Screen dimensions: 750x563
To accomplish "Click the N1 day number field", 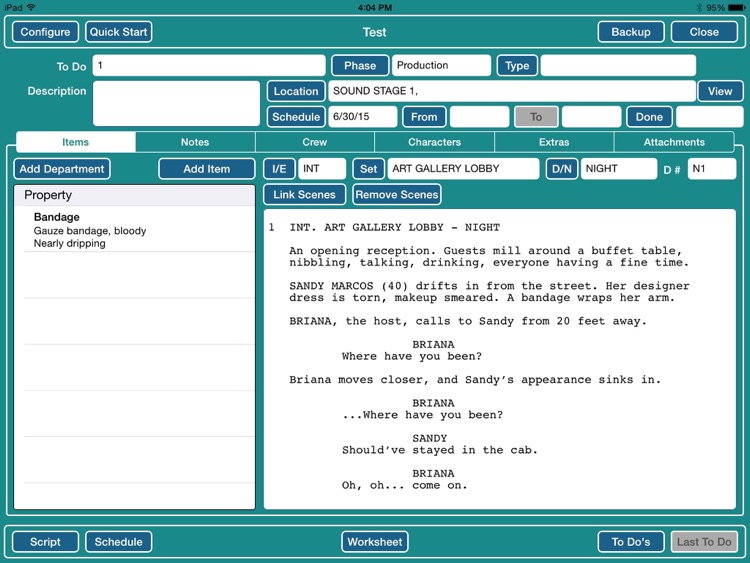I will point(712,169).
